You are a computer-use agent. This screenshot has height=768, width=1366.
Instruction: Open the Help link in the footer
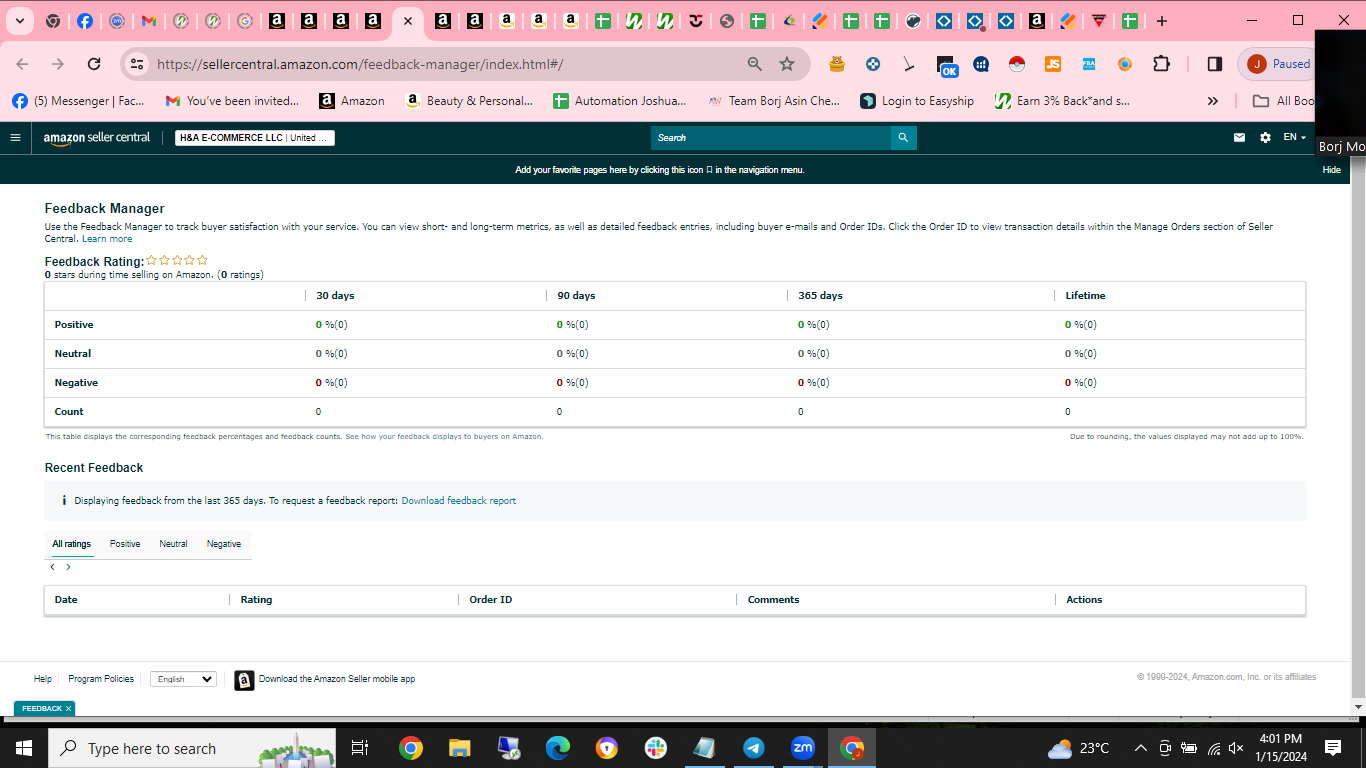43,679
